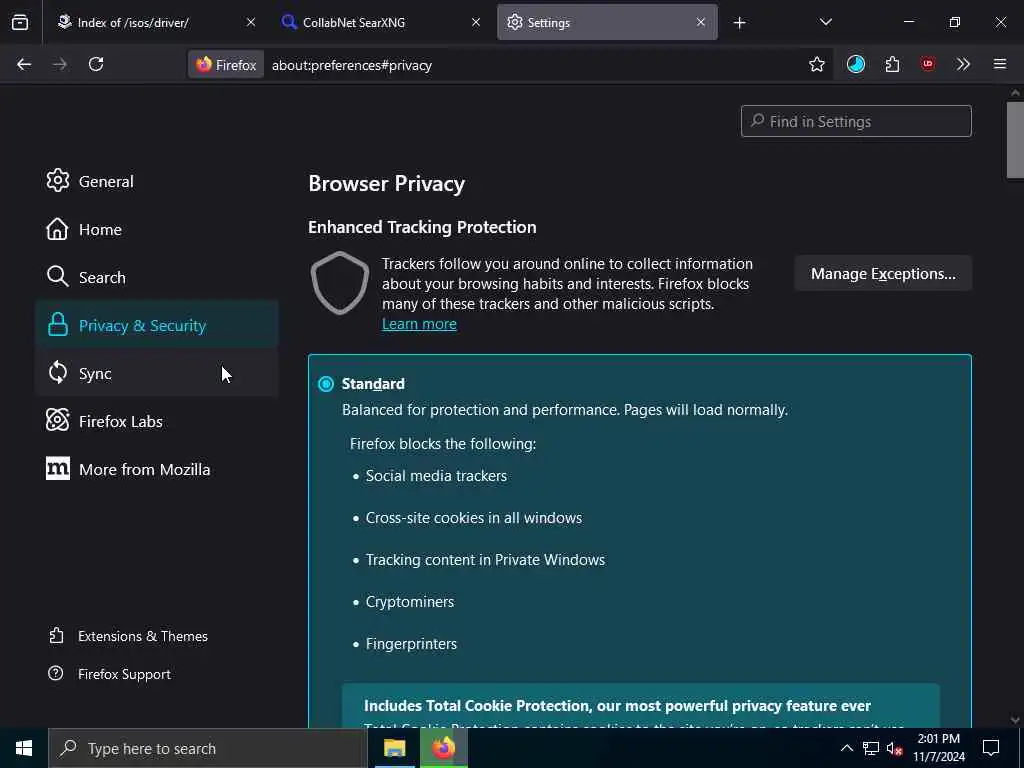Screen dimensions: 1024x768
Task: Click the Cryptominers list item
Action: pos(409,602)
